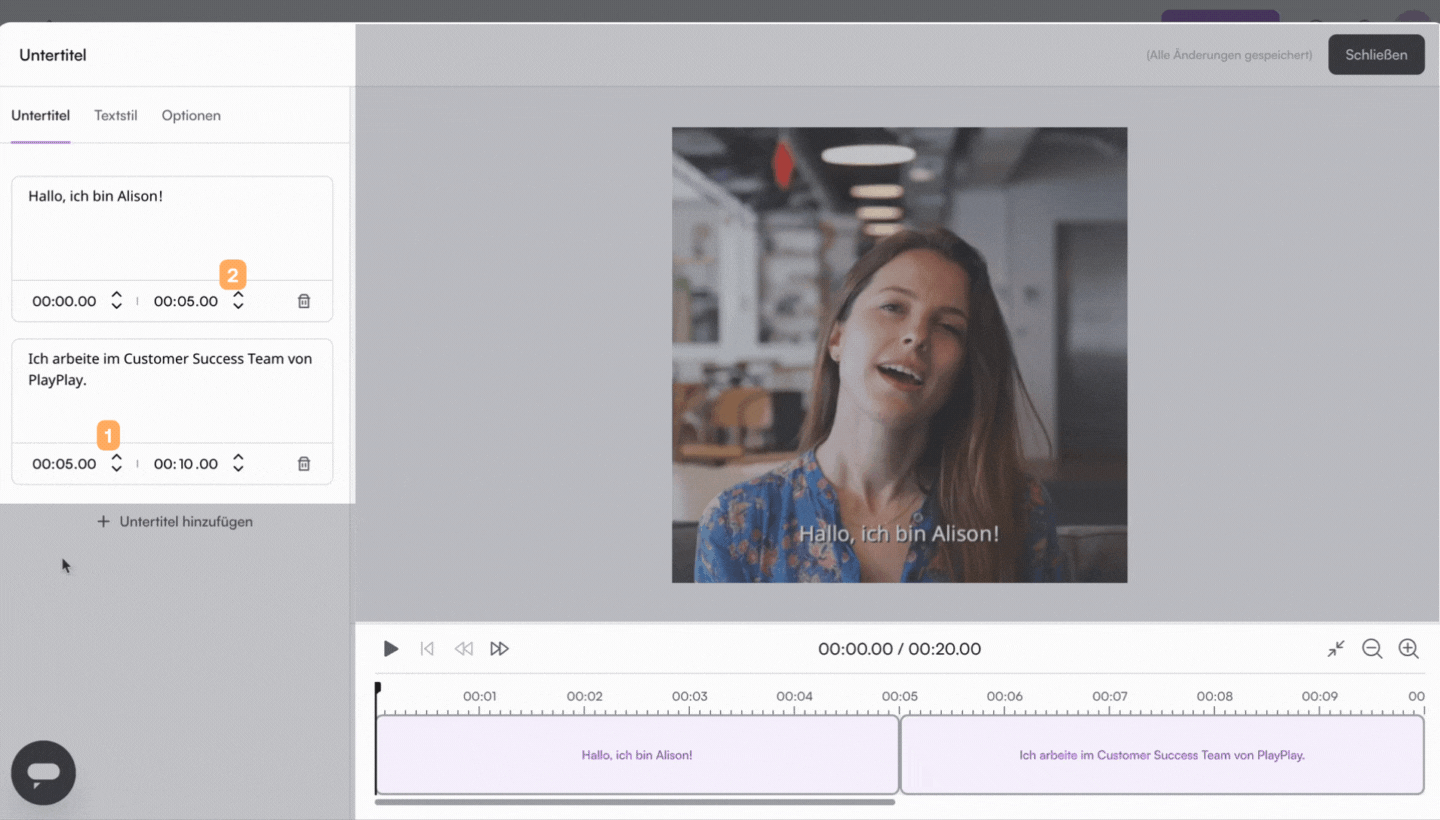Image resolution: width=1440 pixels, height=820 pixels.
Task: Click the 'Alle Änderungen gespeichert' status text
Action: click(1229, 55)
